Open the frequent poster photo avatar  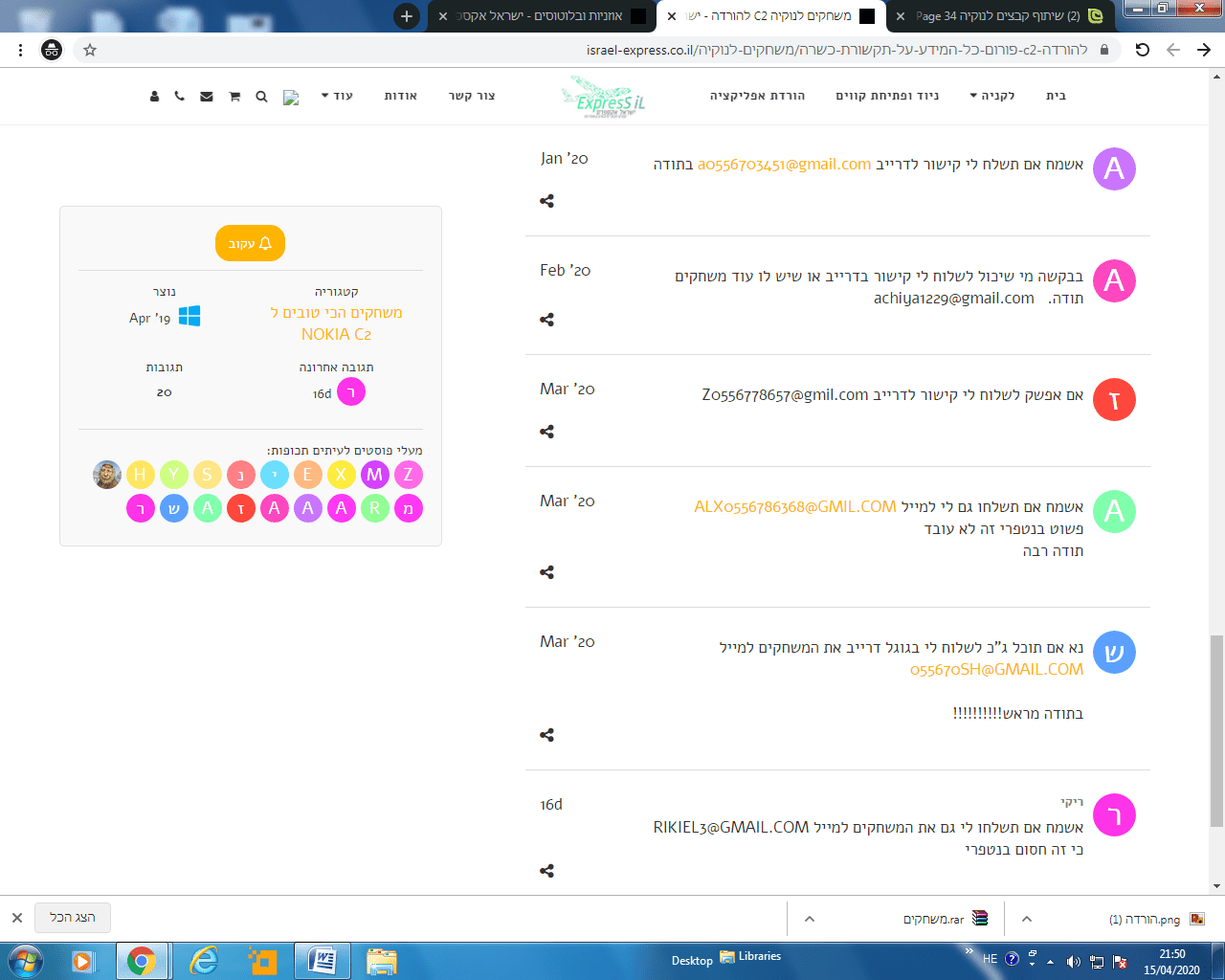tap(107, 475)
